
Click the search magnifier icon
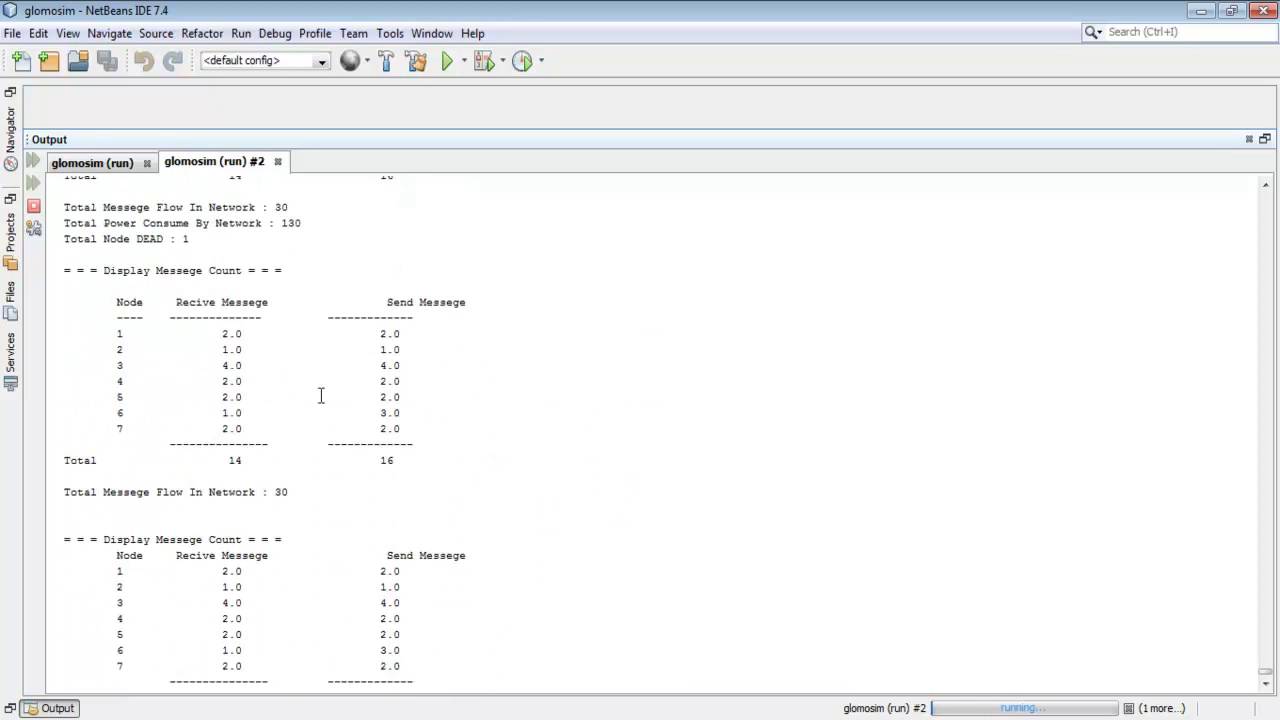tap(1092, 32)
